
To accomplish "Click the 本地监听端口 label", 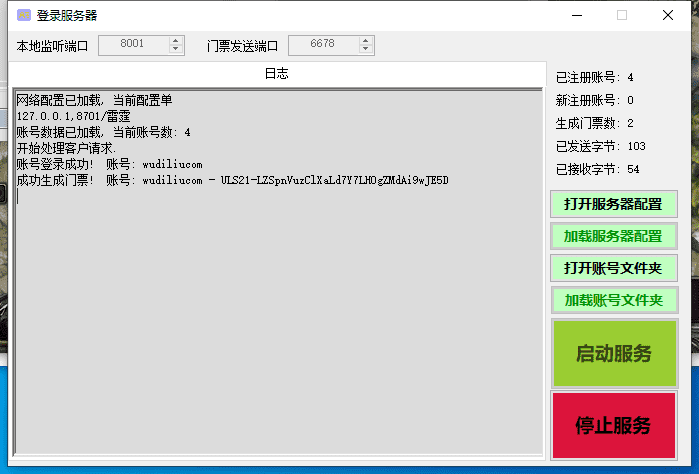I will [x=52, y=46].
